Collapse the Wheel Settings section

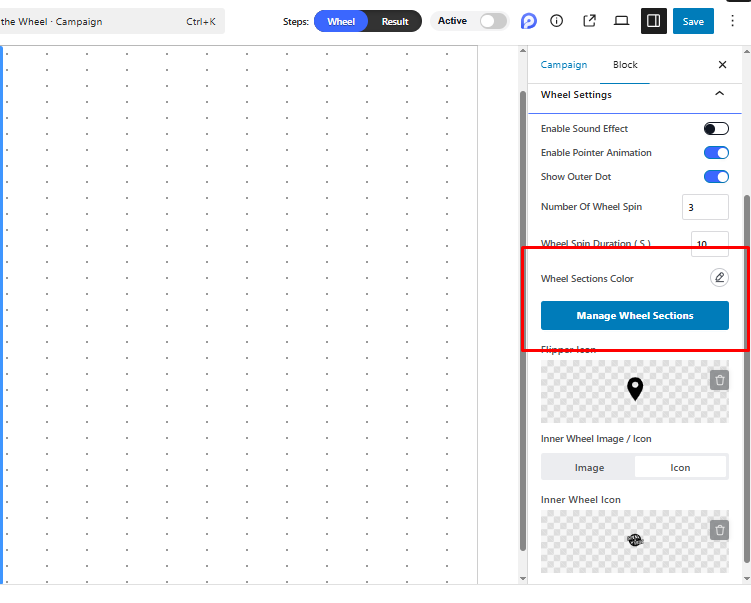point(719,94)
